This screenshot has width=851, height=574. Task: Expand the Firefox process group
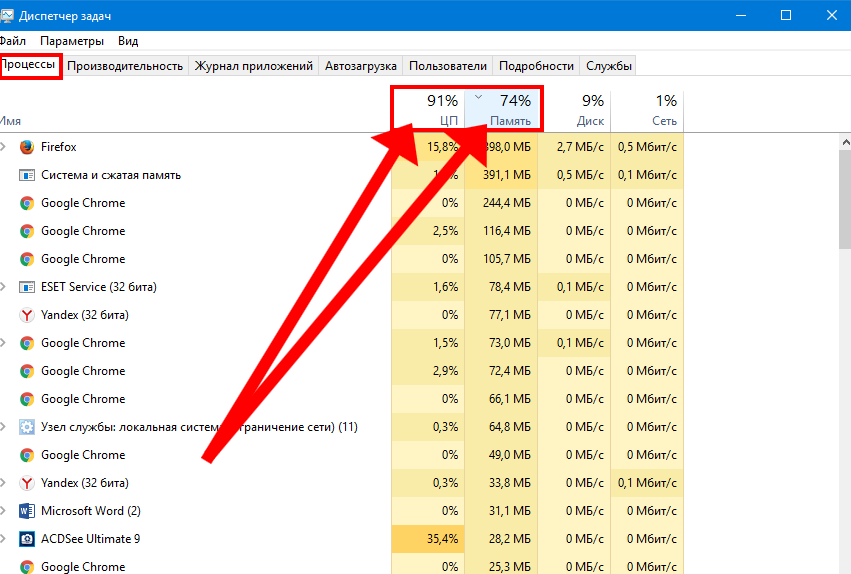pyautogui.click(x=3, y=147)
